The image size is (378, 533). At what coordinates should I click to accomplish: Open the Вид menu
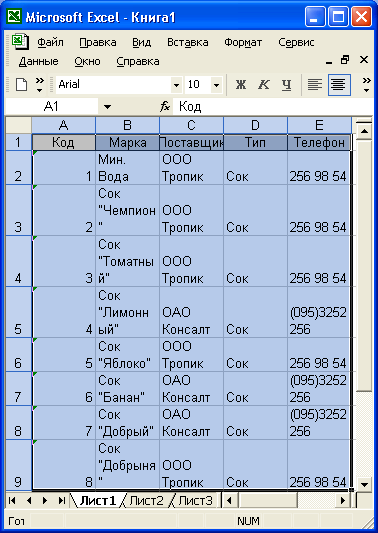coord(141,42)
